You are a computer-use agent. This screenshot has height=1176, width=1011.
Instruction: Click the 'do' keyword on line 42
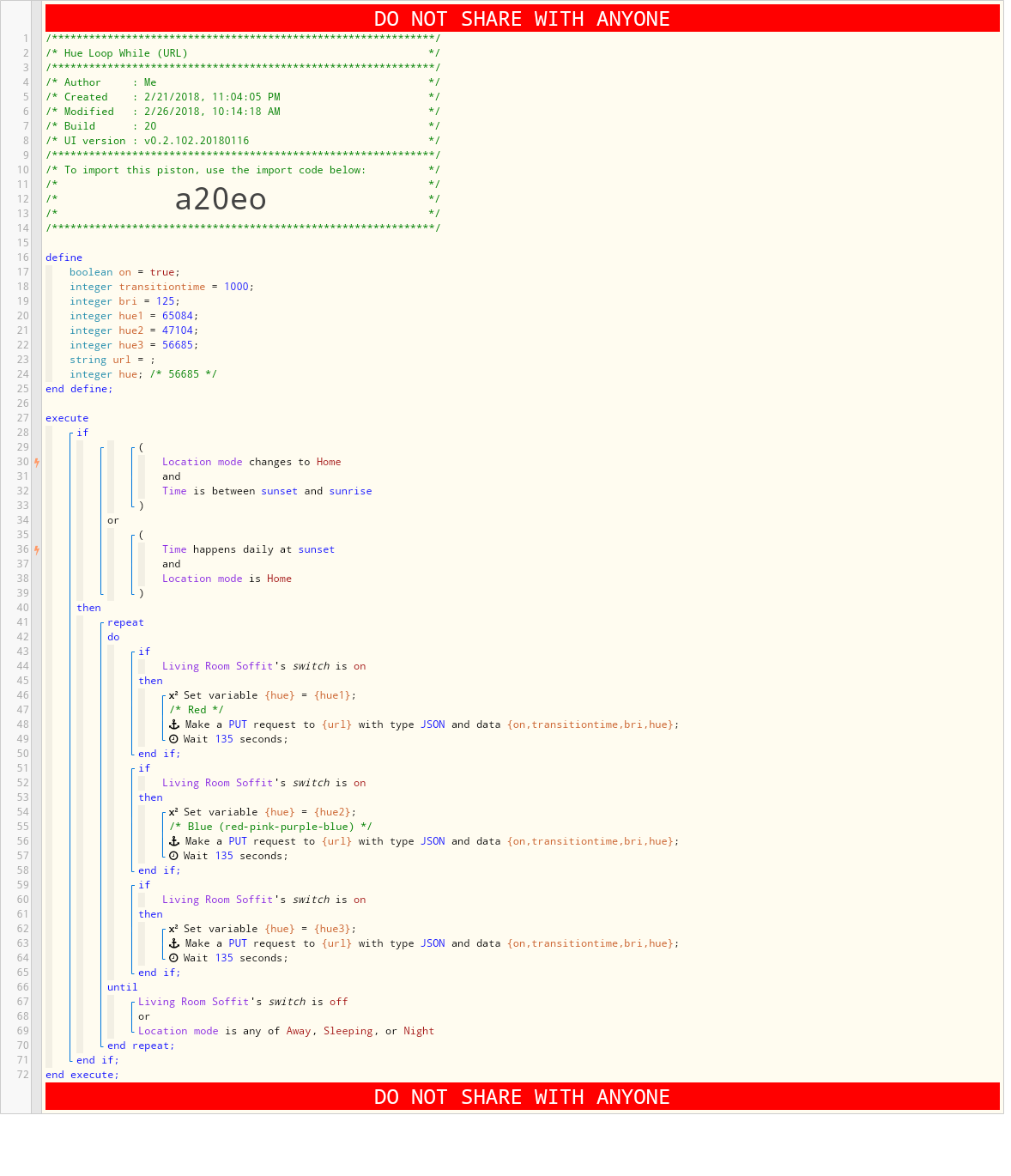click(x=113, y=637)
